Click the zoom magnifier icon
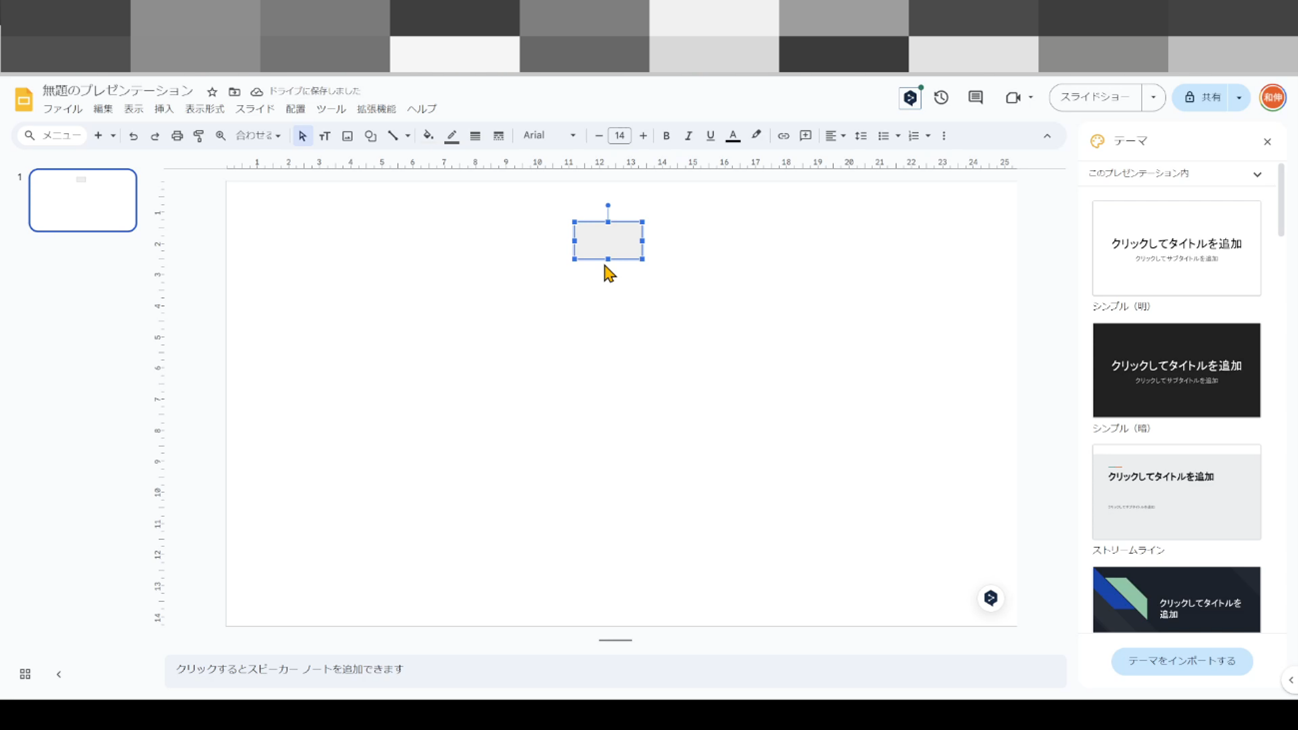Image resolution: width=1298 pixels, height=730 pixels. coord(221,136)
